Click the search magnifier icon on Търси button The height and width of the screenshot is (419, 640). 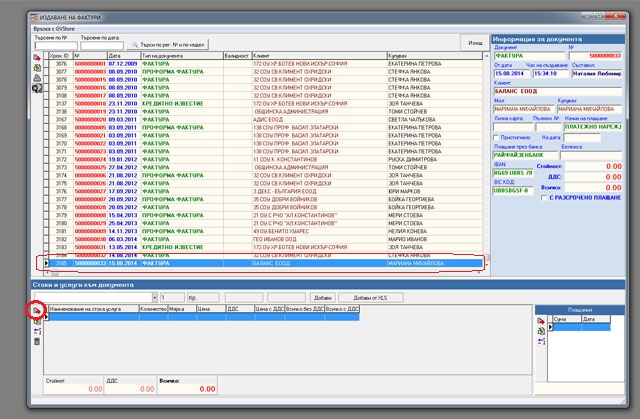pos(135,44)
